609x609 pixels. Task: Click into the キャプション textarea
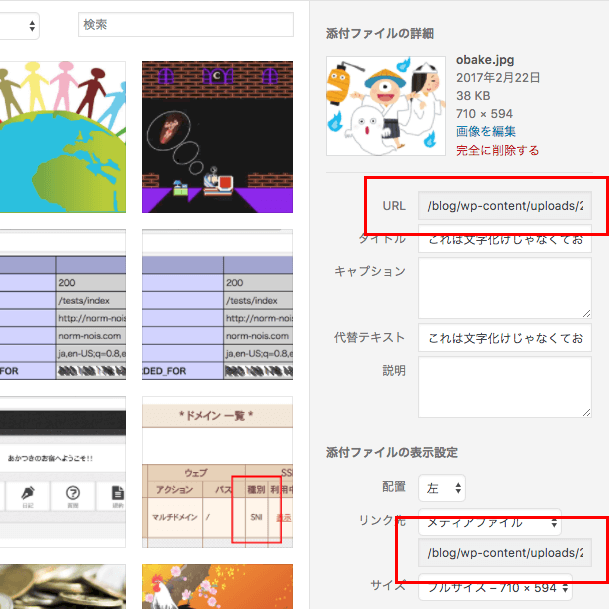point(504,287)
